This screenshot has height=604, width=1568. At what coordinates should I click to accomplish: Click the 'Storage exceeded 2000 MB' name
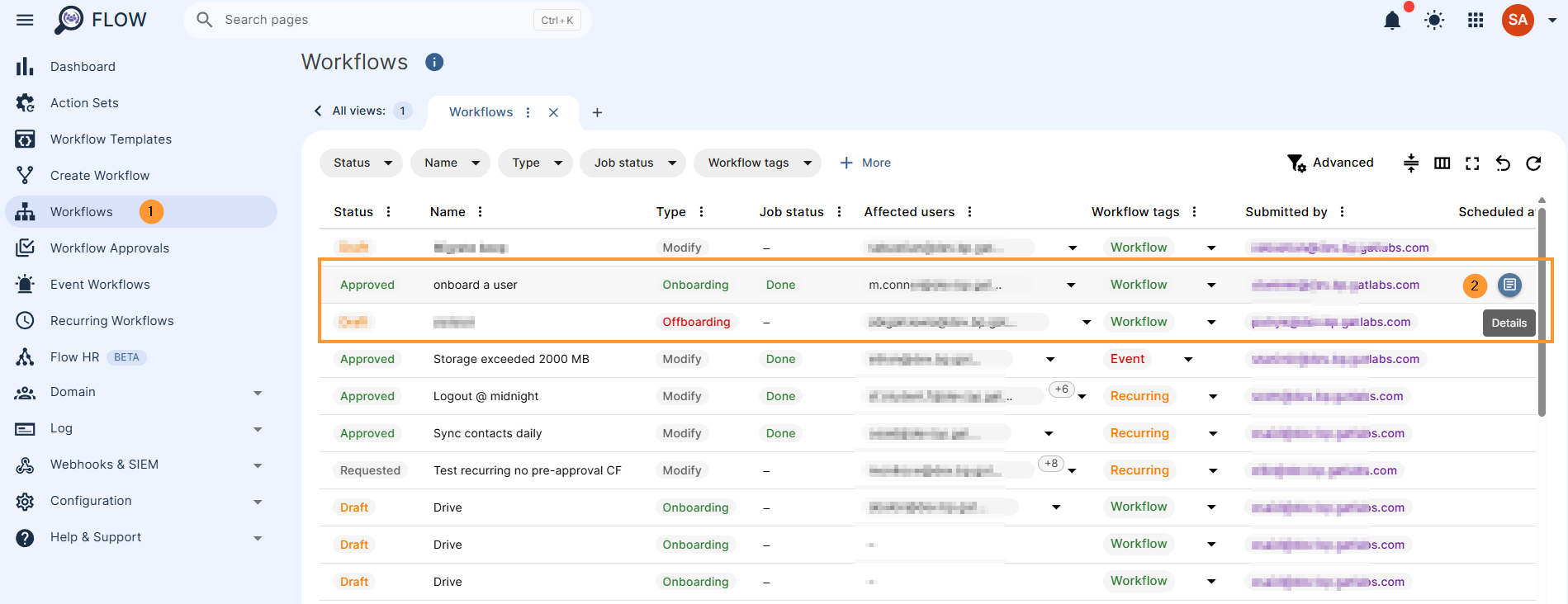coord(511,359)
